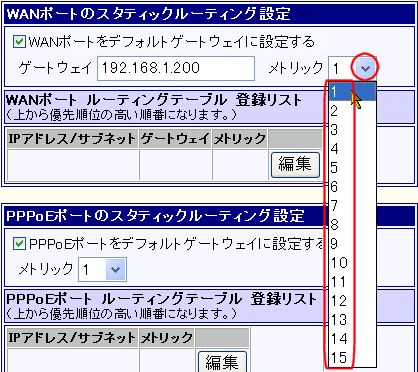Pick metric value 6 in dropdown list
Screen dimensions: 418x372
352,187
